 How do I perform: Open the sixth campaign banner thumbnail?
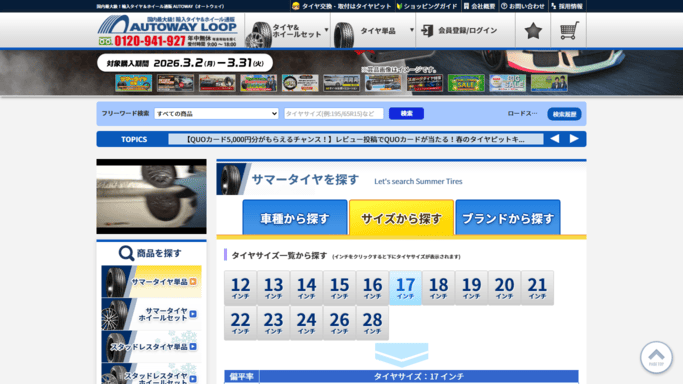tap(342, 83)
